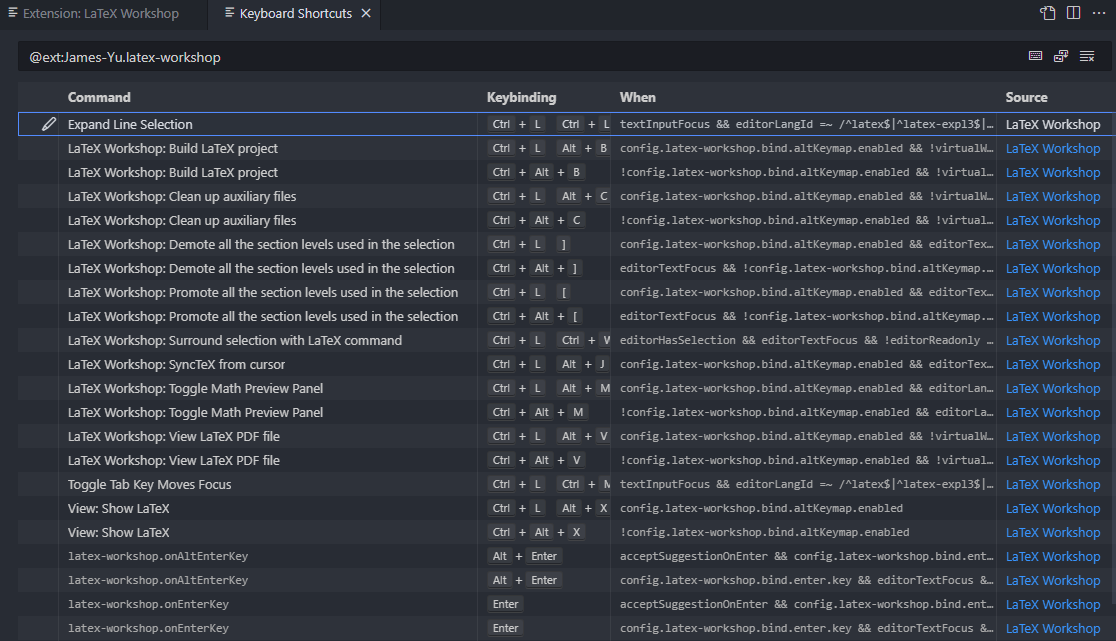Click Ctrl+Alt+M keybinding cell

point(538,413)
